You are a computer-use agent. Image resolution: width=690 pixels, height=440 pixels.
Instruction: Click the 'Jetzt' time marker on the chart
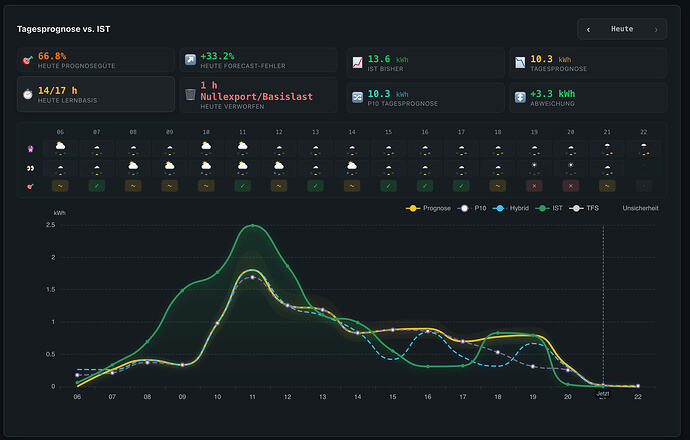coord(603,393)
